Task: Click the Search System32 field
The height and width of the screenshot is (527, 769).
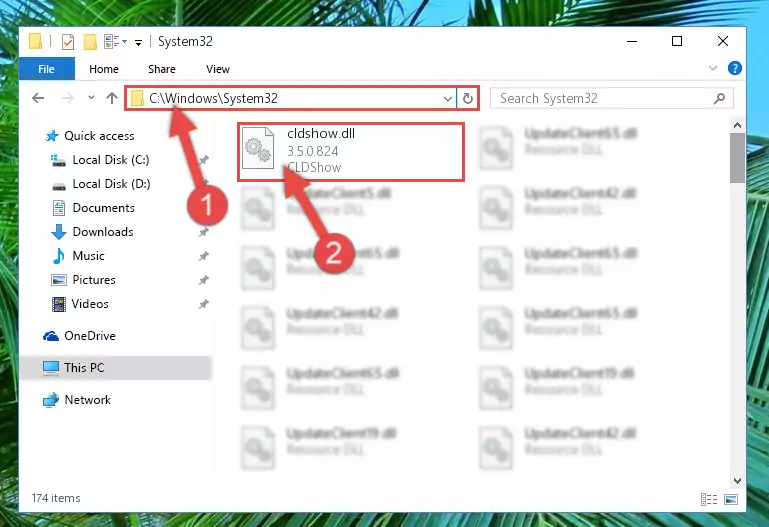Action: (x=612, y=99)
